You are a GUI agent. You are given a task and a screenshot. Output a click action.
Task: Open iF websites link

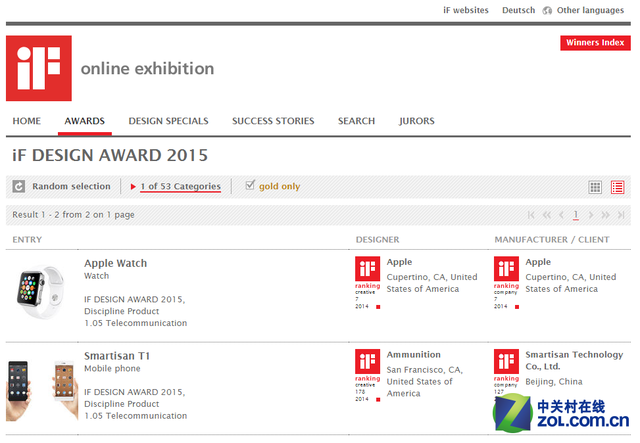tap(466, 10)
